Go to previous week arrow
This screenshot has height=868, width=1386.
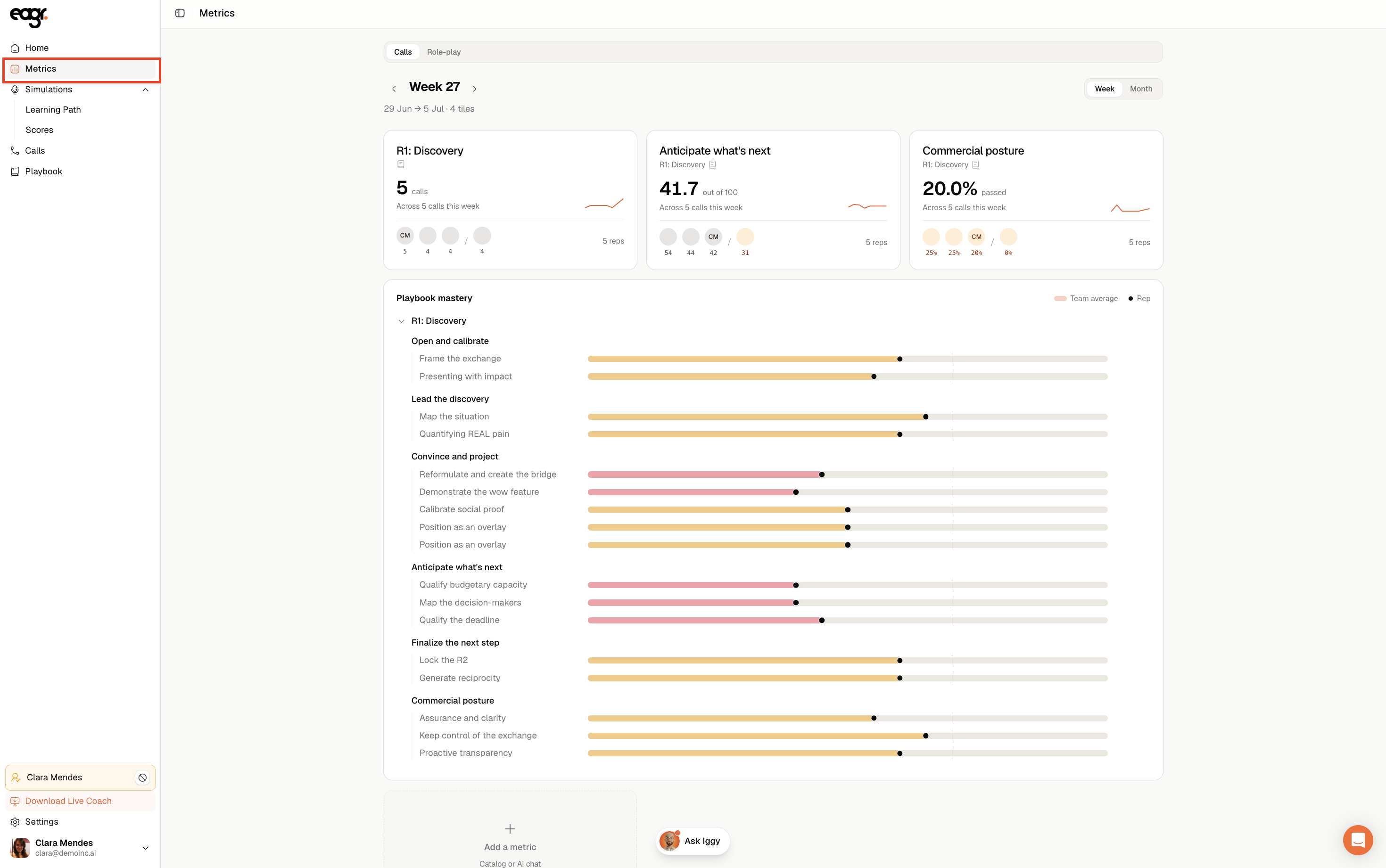394,89
